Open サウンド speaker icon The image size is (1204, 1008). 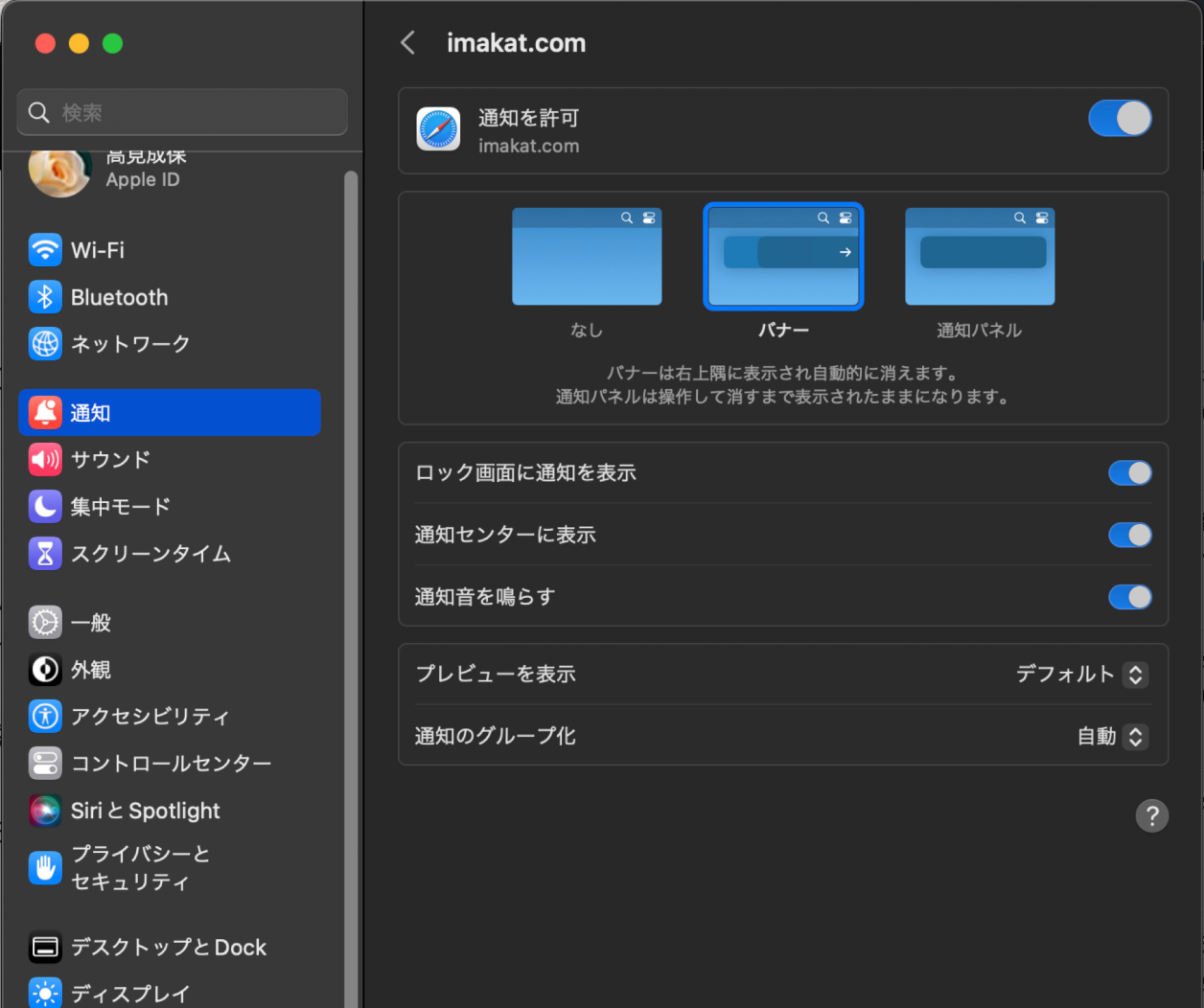click(45, 460)
